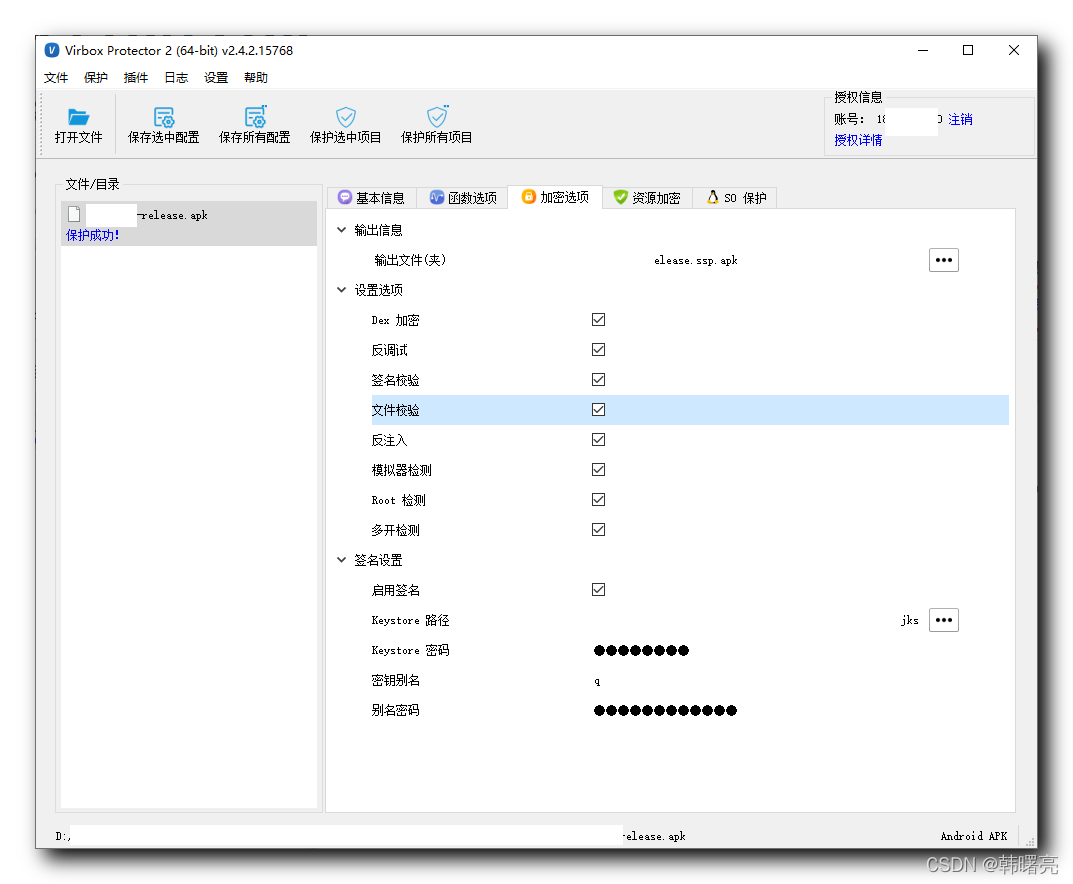Viewport: 1073px width, 884px height.
Task: Switch to the 基本信息 tab
Action: tap(372, 198)
